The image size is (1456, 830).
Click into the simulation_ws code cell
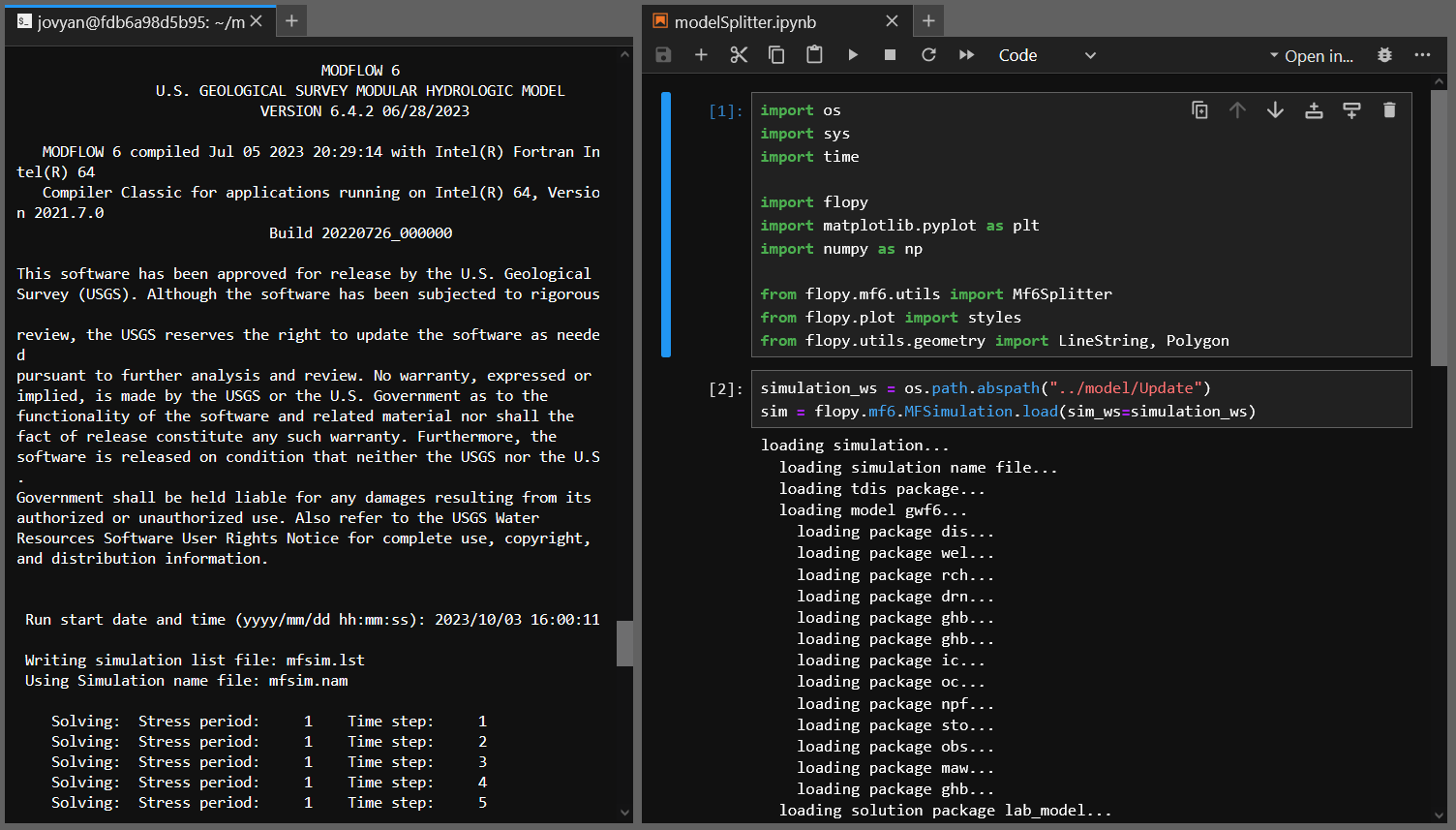(x=1081, y=400)
